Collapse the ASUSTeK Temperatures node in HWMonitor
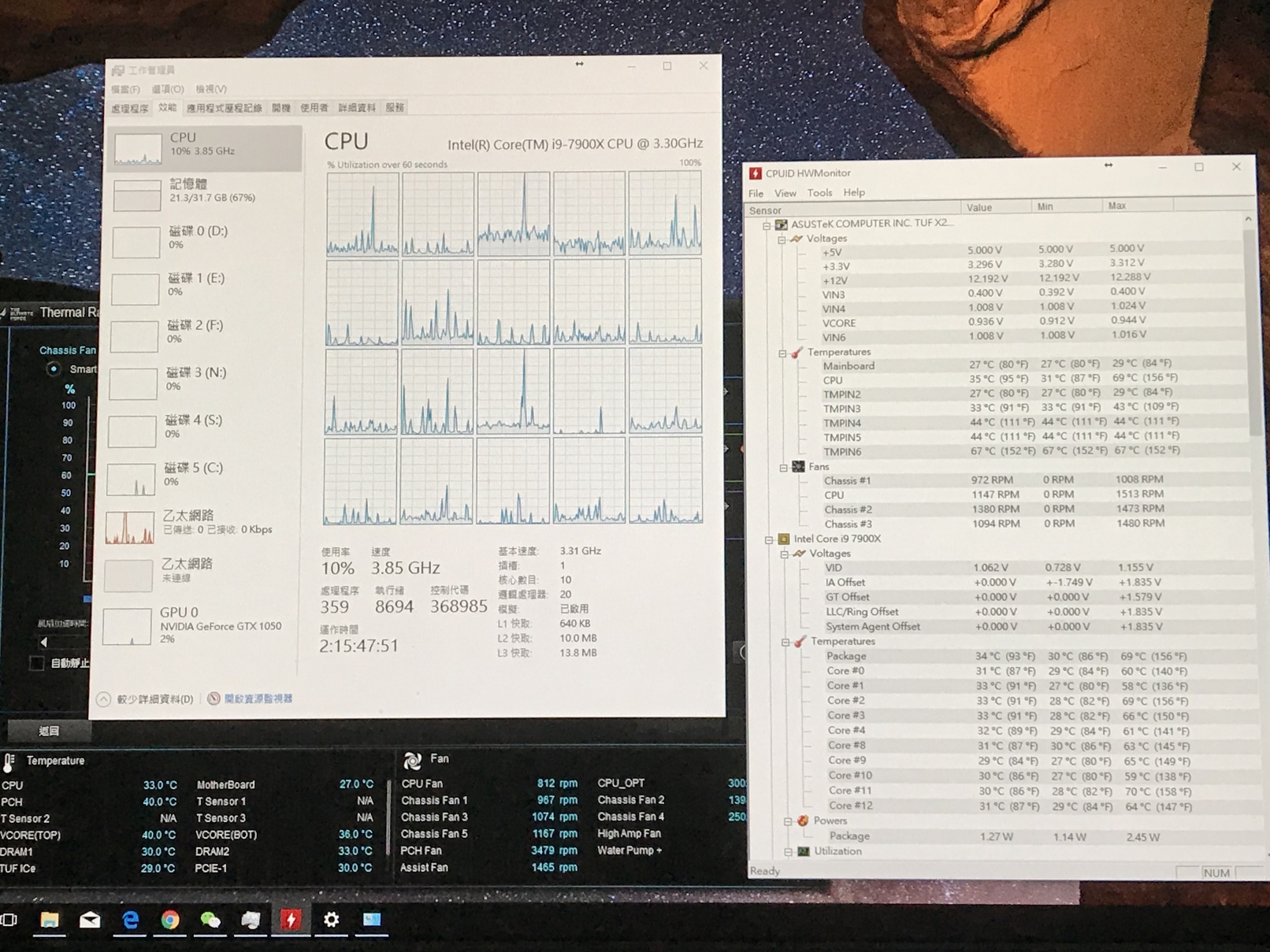Screen dimensions: 1270x952 (782, 354)
